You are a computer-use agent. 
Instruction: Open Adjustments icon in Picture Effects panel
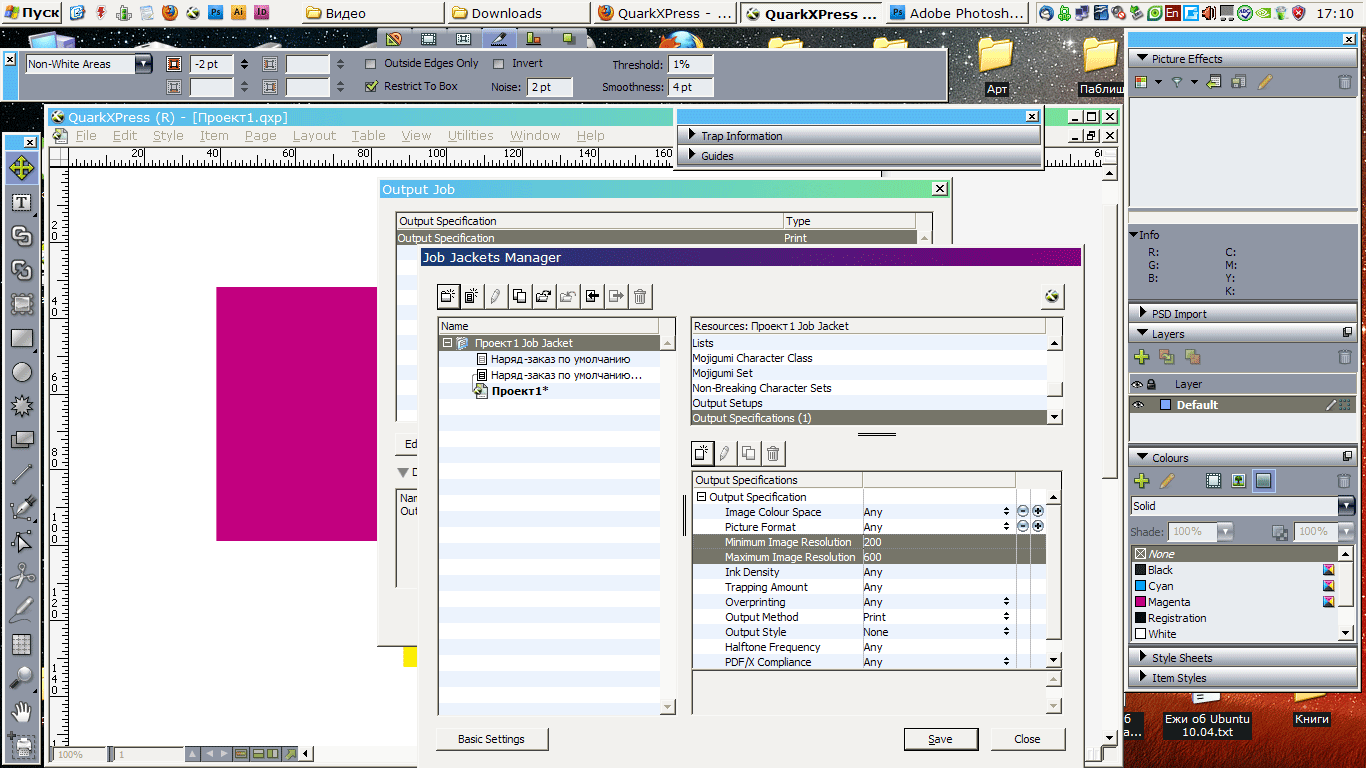click(1141, 82)
